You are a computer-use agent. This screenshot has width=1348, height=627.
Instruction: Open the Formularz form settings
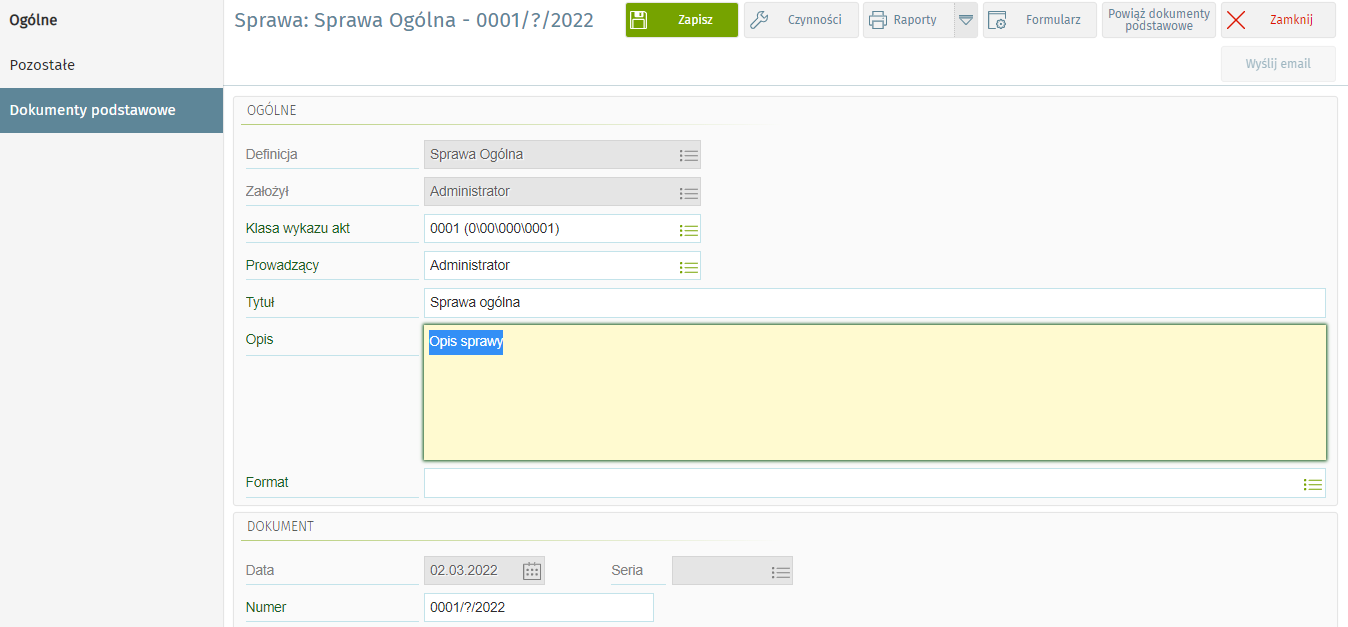(x=1039, y=20)
